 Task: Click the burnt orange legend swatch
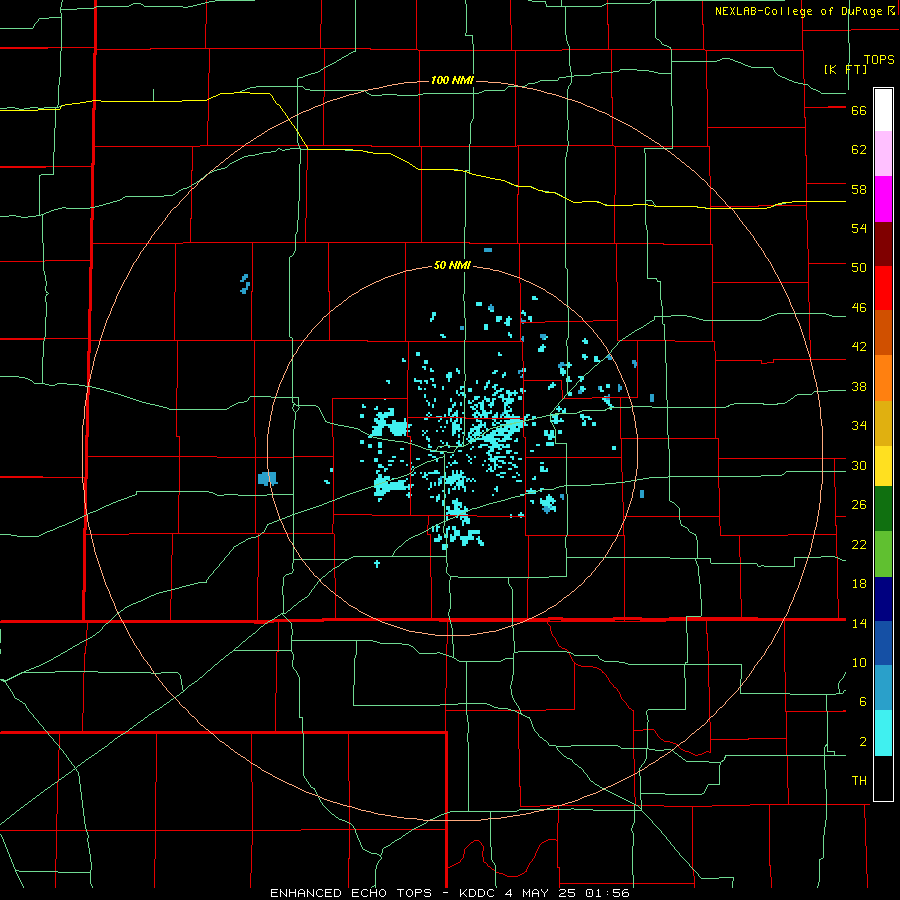[x=883, y=333]
